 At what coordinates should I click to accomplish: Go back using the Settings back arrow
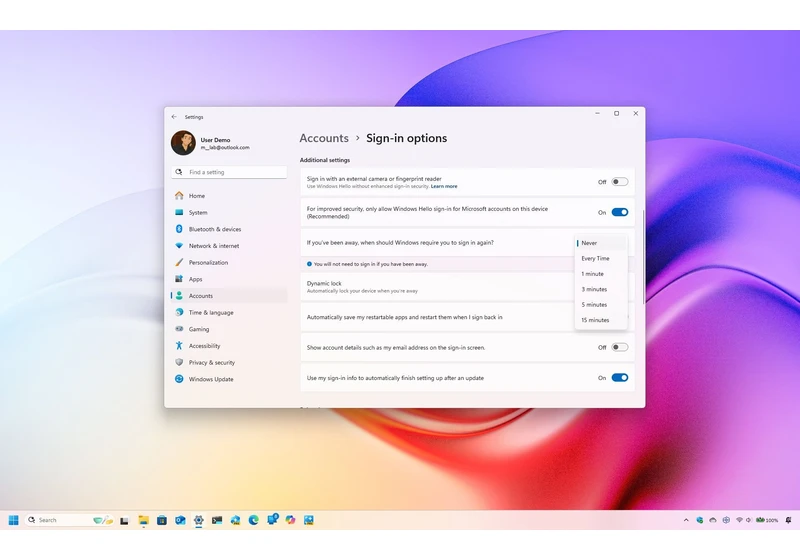[174, 117]
